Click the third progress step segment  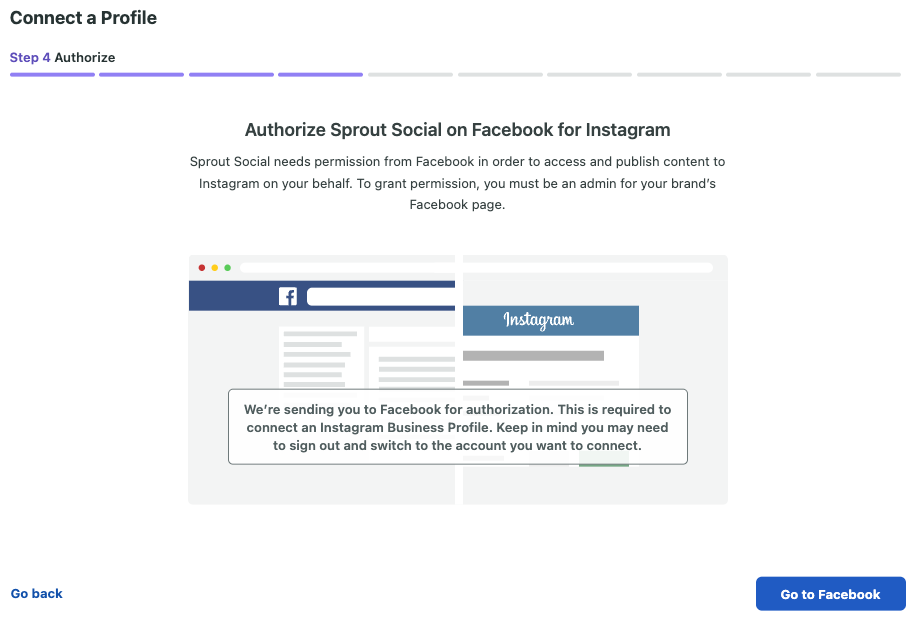coord(231,75)
